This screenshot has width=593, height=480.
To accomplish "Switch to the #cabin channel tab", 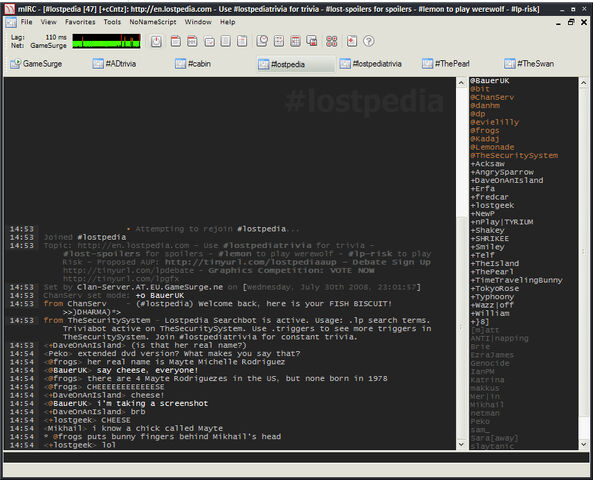I will tap(193, 64).
